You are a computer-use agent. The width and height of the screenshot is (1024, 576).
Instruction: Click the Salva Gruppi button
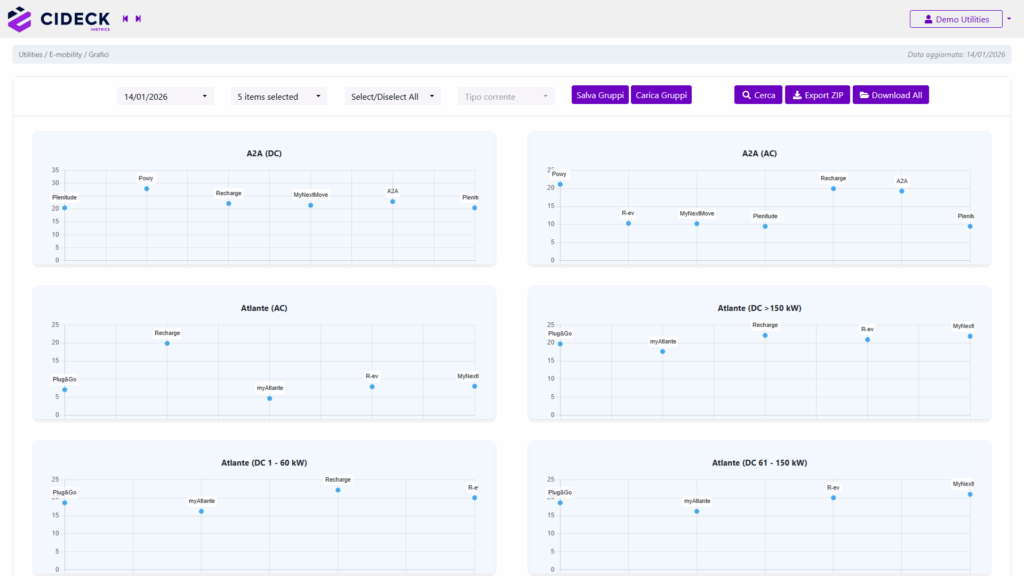pyautogui.click(x=600, y=95)
